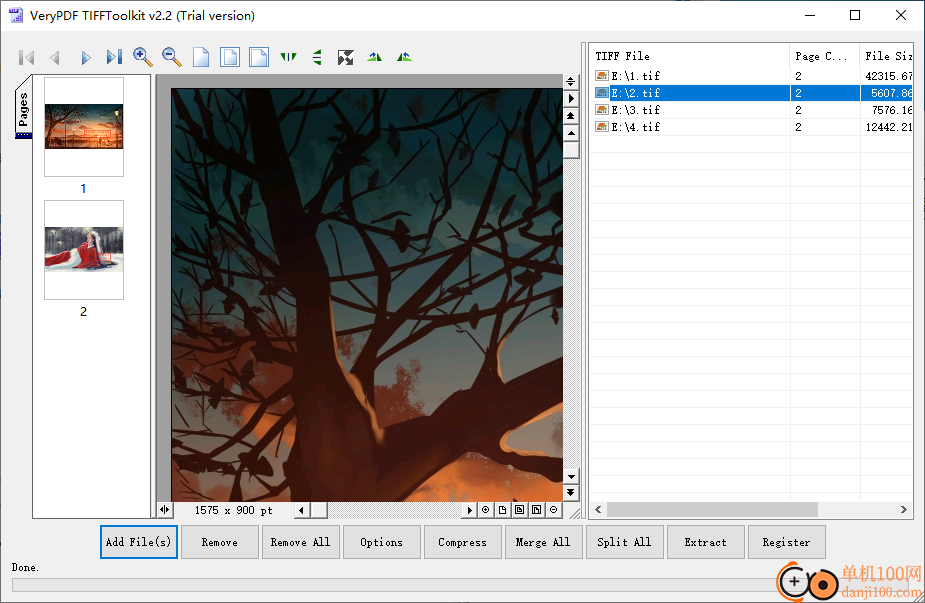Click the preview horizontal scrollbar thumb
Viewport: 925px width, 603px height.
(319, 510)
